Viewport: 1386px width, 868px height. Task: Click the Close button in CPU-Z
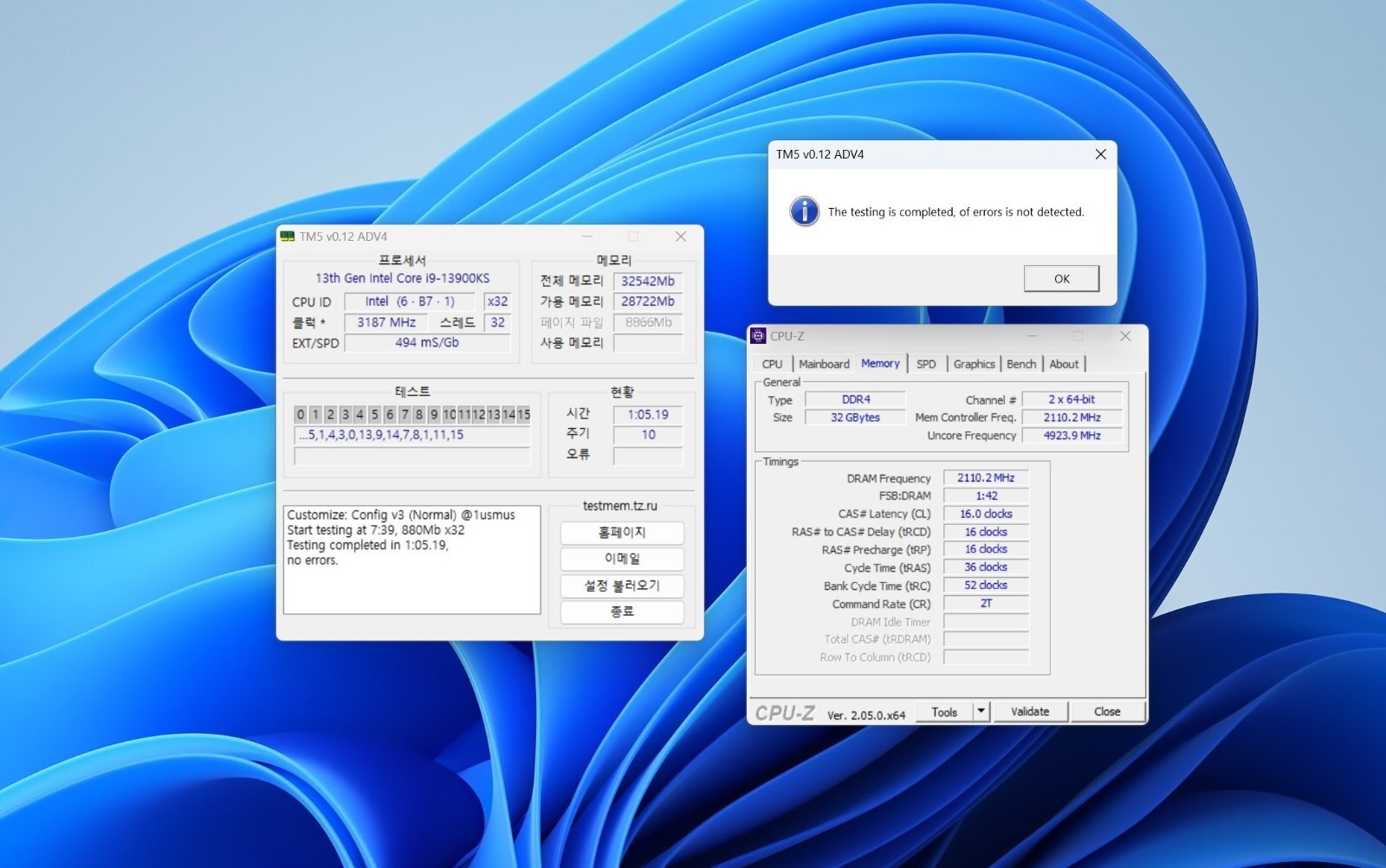tap(1107, 712)
